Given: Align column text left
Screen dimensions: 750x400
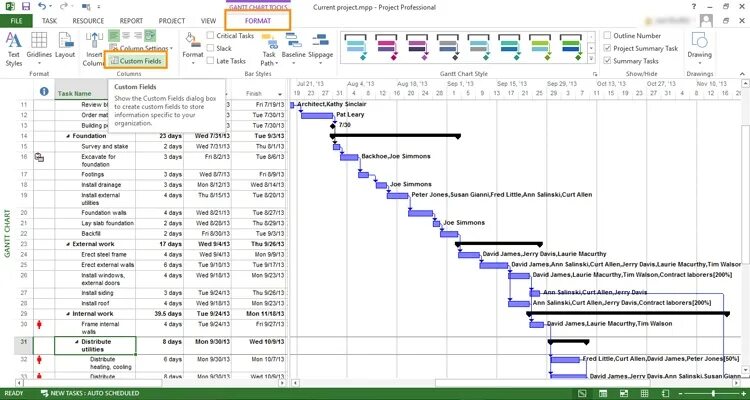Looking at the screenshot, I should coord(114,35).
